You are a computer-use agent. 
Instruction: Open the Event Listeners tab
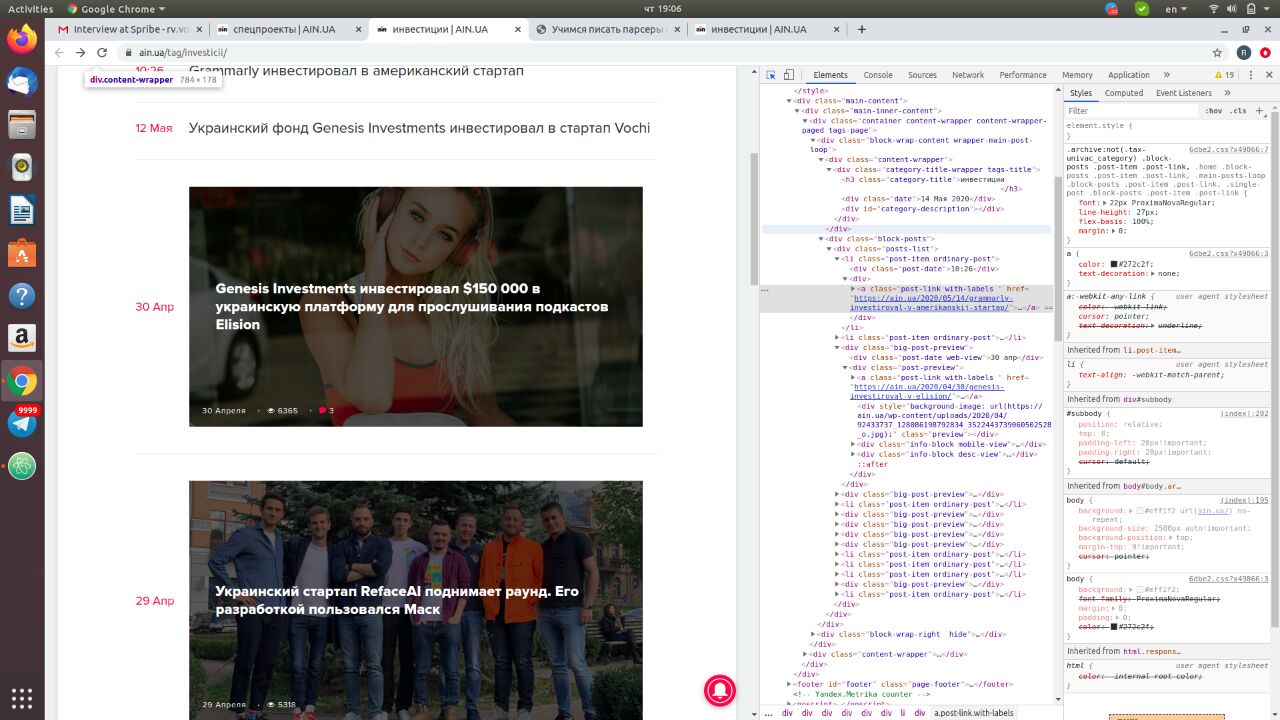click(1184, 93)
